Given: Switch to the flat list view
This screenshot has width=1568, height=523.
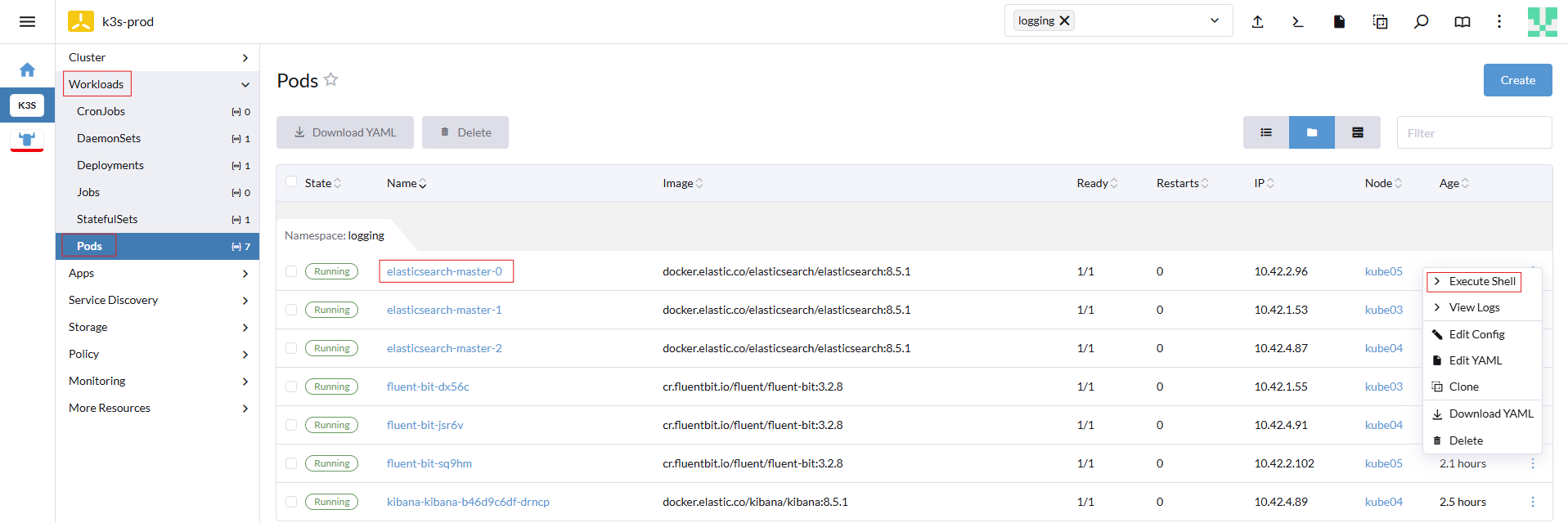Looking at the screenshot, I should 1266,132.
